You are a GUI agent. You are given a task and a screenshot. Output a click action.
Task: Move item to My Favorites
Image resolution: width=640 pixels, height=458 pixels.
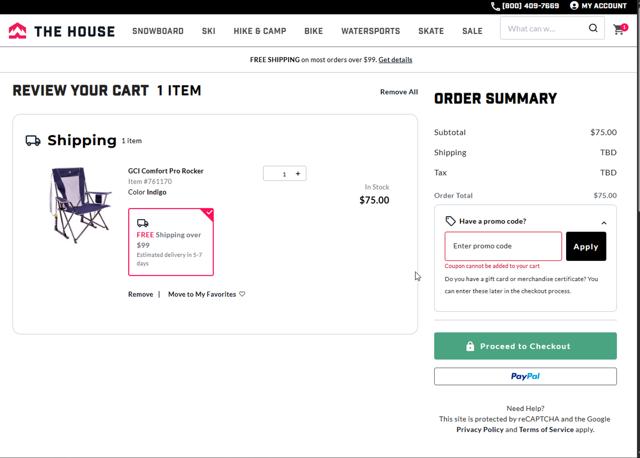click(202, 294)
